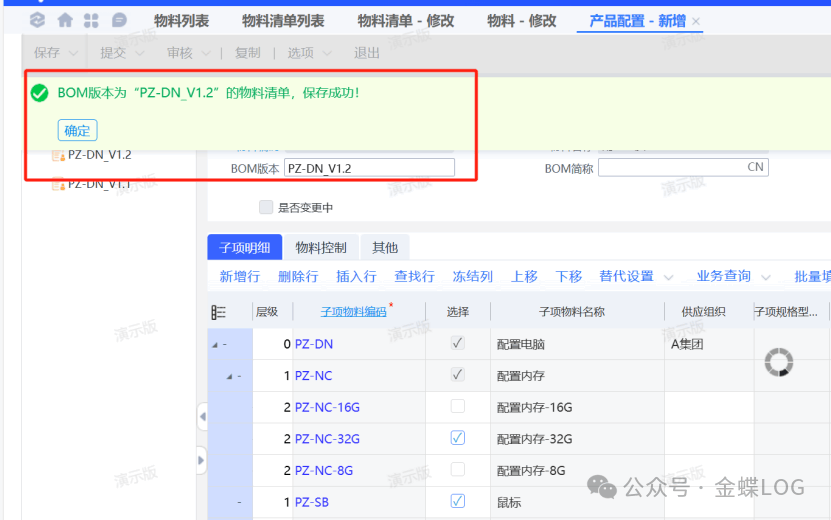Image resolution: width=831 pixels, height=520 pixels.
Task: Click the 确定 button in success message
Action: [77, 130]
